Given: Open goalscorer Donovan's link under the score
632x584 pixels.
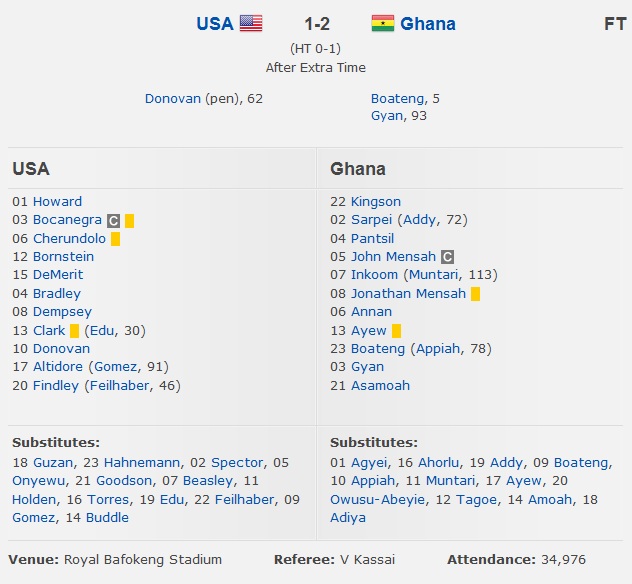Looking at the screenshot, I should (173, 98).
